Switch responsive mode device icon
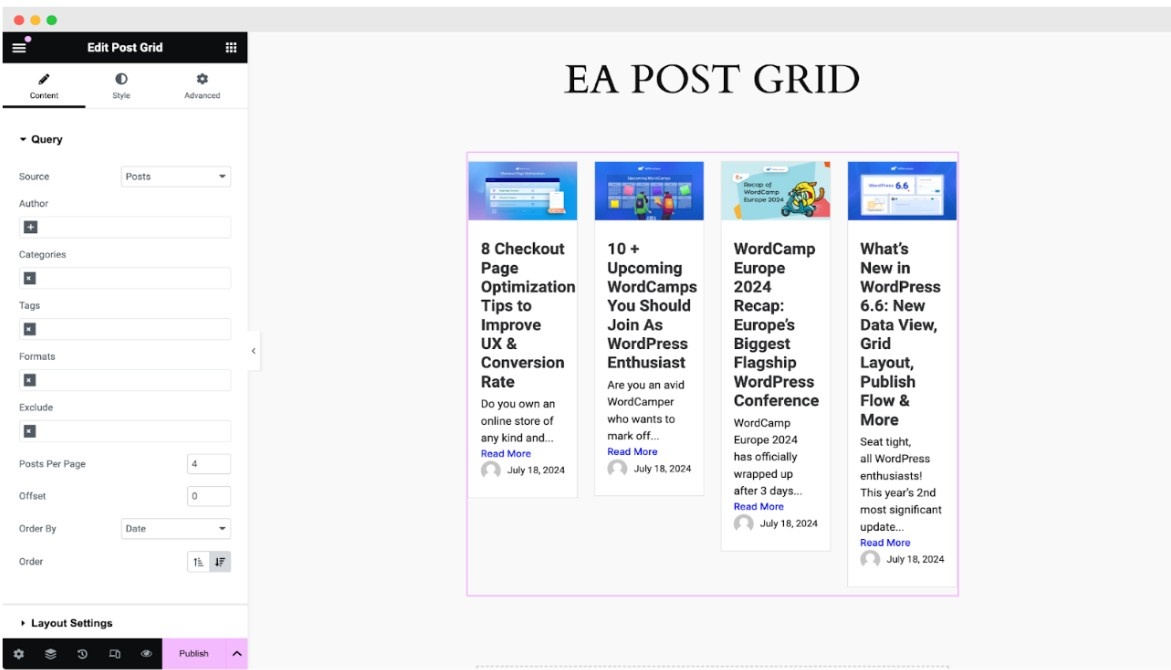Image resolution: width=1171 pixels, height=670 pixels. pyautogui.click(x=114, y=653)
